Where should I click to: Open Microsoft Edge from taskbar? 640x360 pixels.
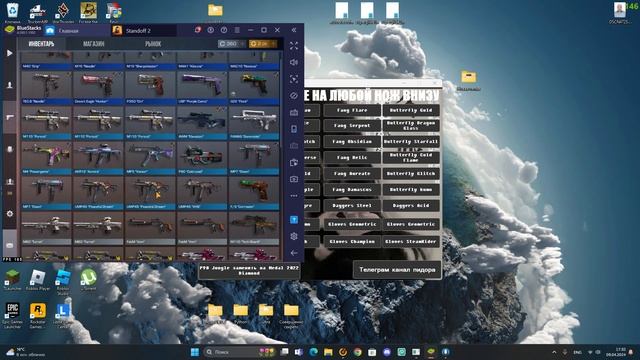[x=313, y=352]
